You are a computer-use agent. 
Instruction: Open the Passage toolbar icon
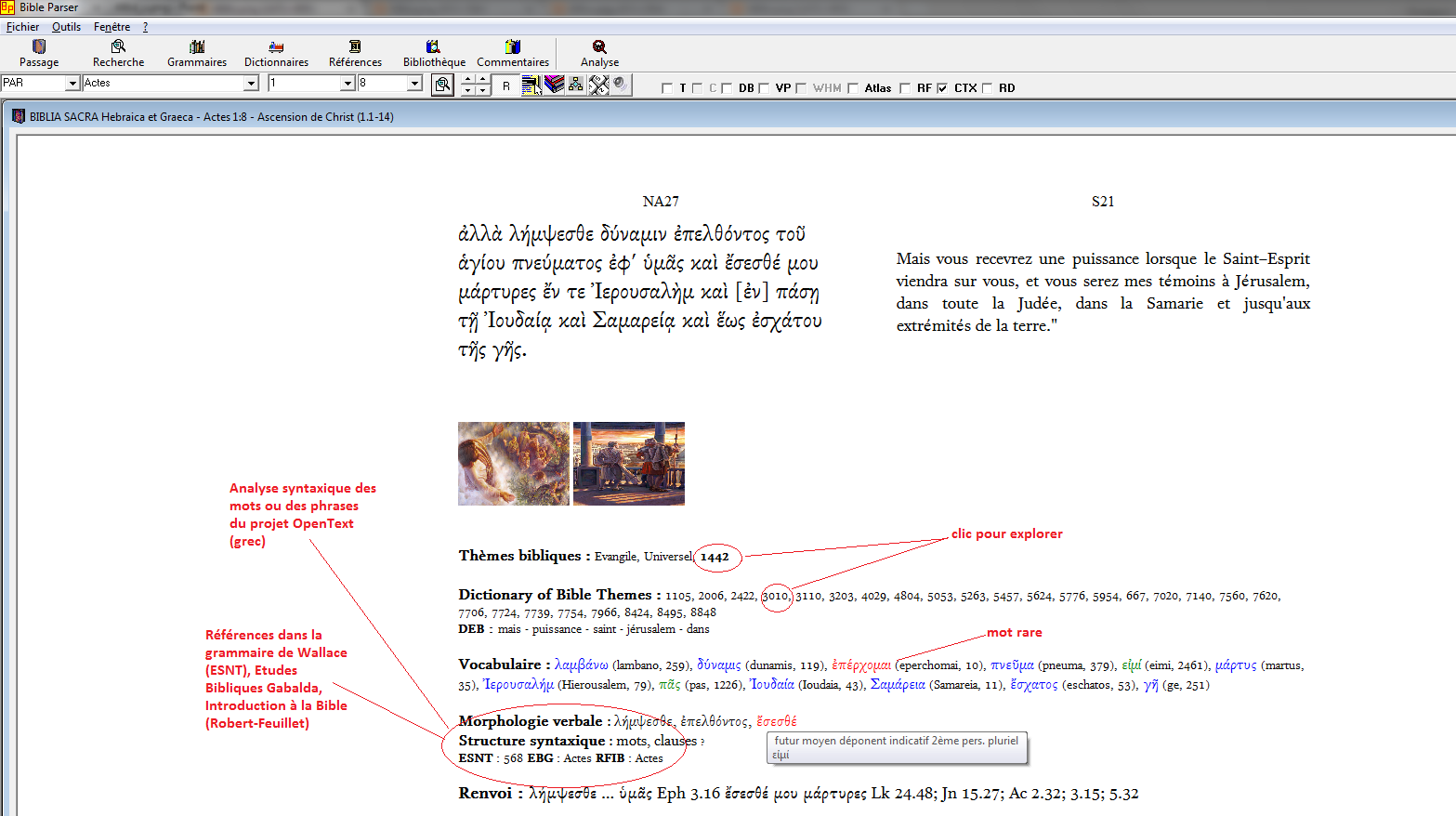click(x=39, y=54)
